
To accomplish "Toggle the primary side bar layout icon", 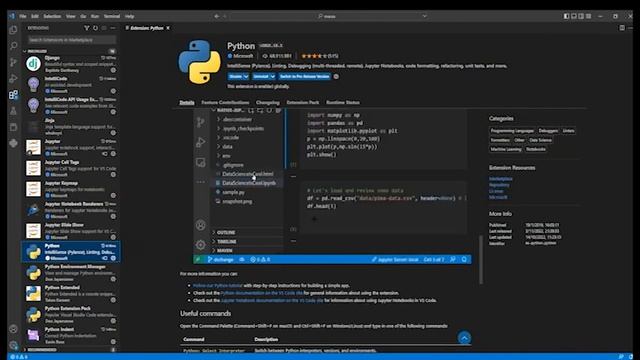I will coord(566,16).
